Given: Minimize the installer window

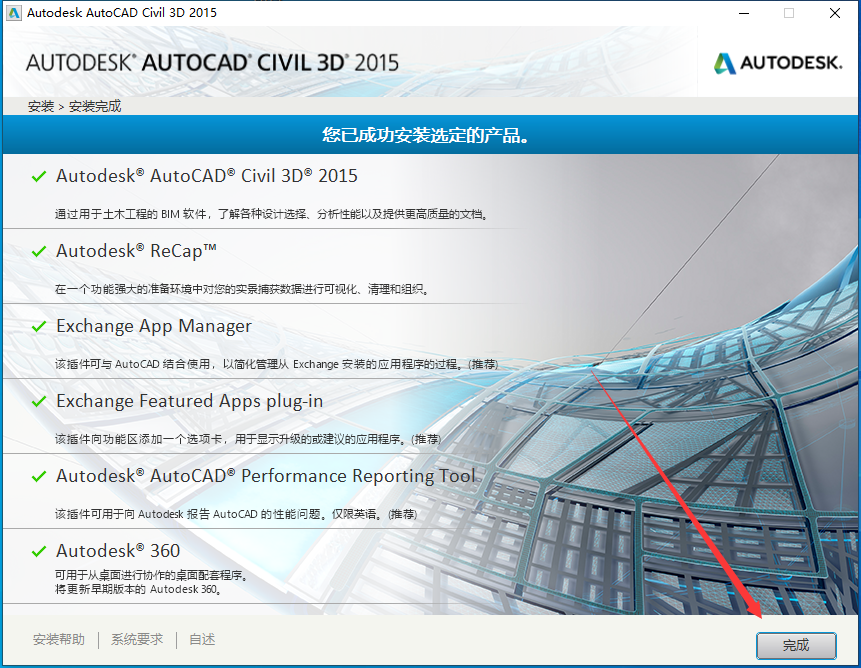Looking at the screenshot, I should pos(744,13).
